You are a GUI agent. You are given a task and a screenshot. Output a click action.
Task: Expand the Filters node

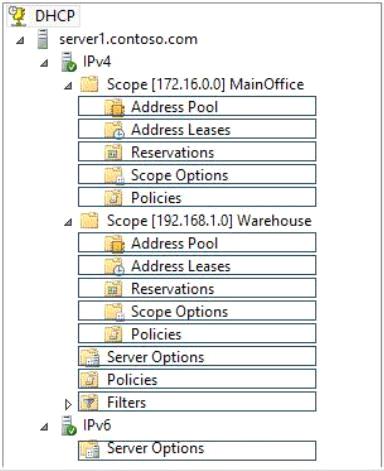[68, 404]
